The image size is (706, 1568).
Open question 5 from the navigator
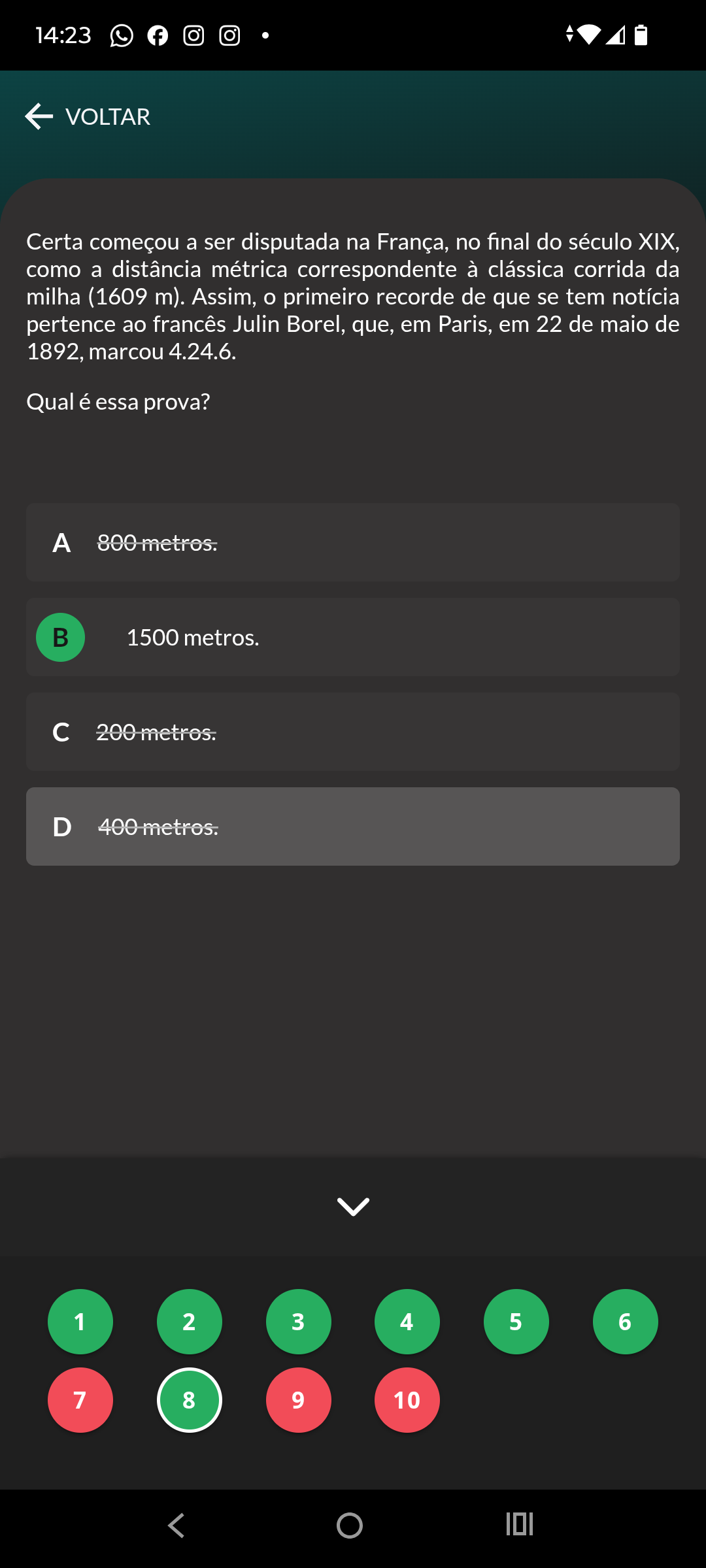516,1322
